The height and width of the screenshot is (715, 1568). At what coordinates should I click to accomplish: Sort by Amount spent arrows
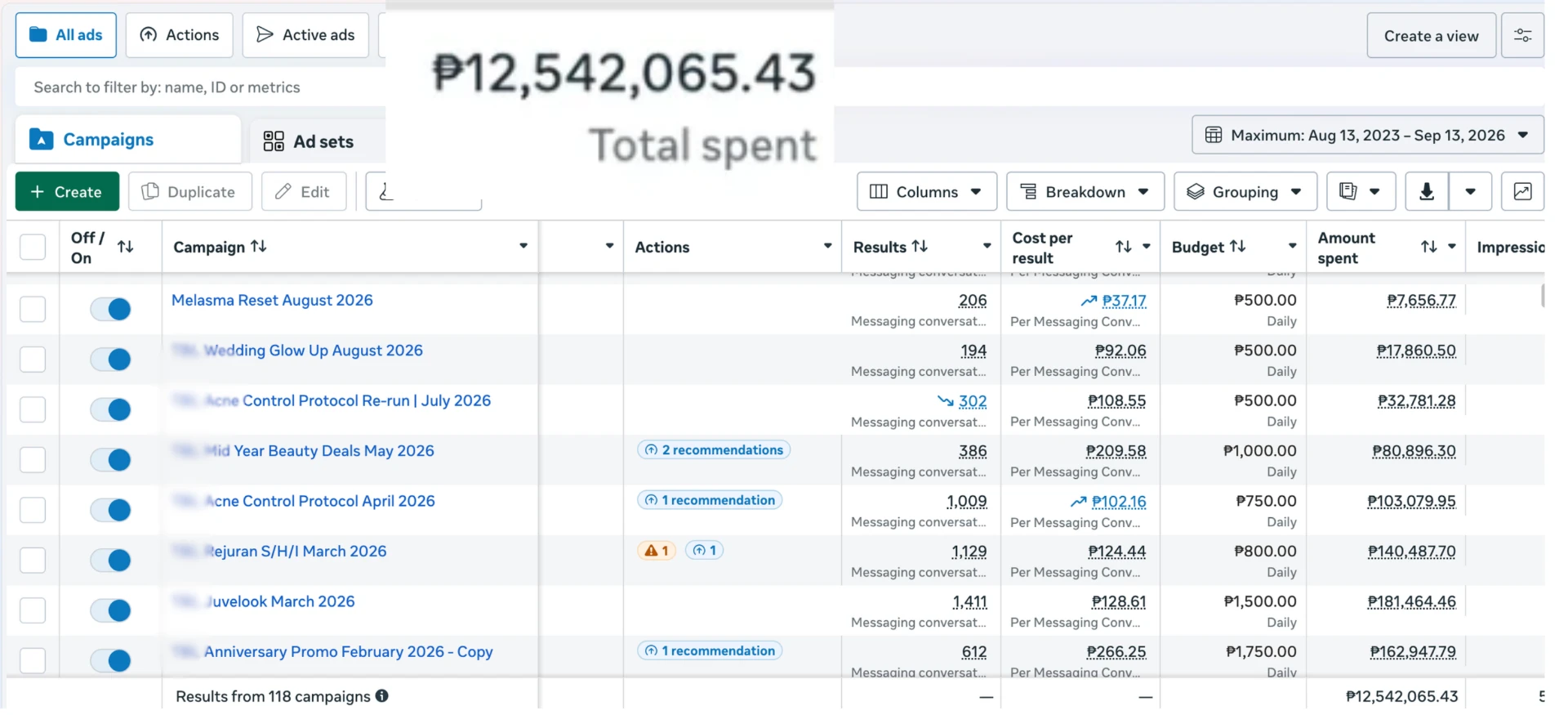pos(1429,247)
